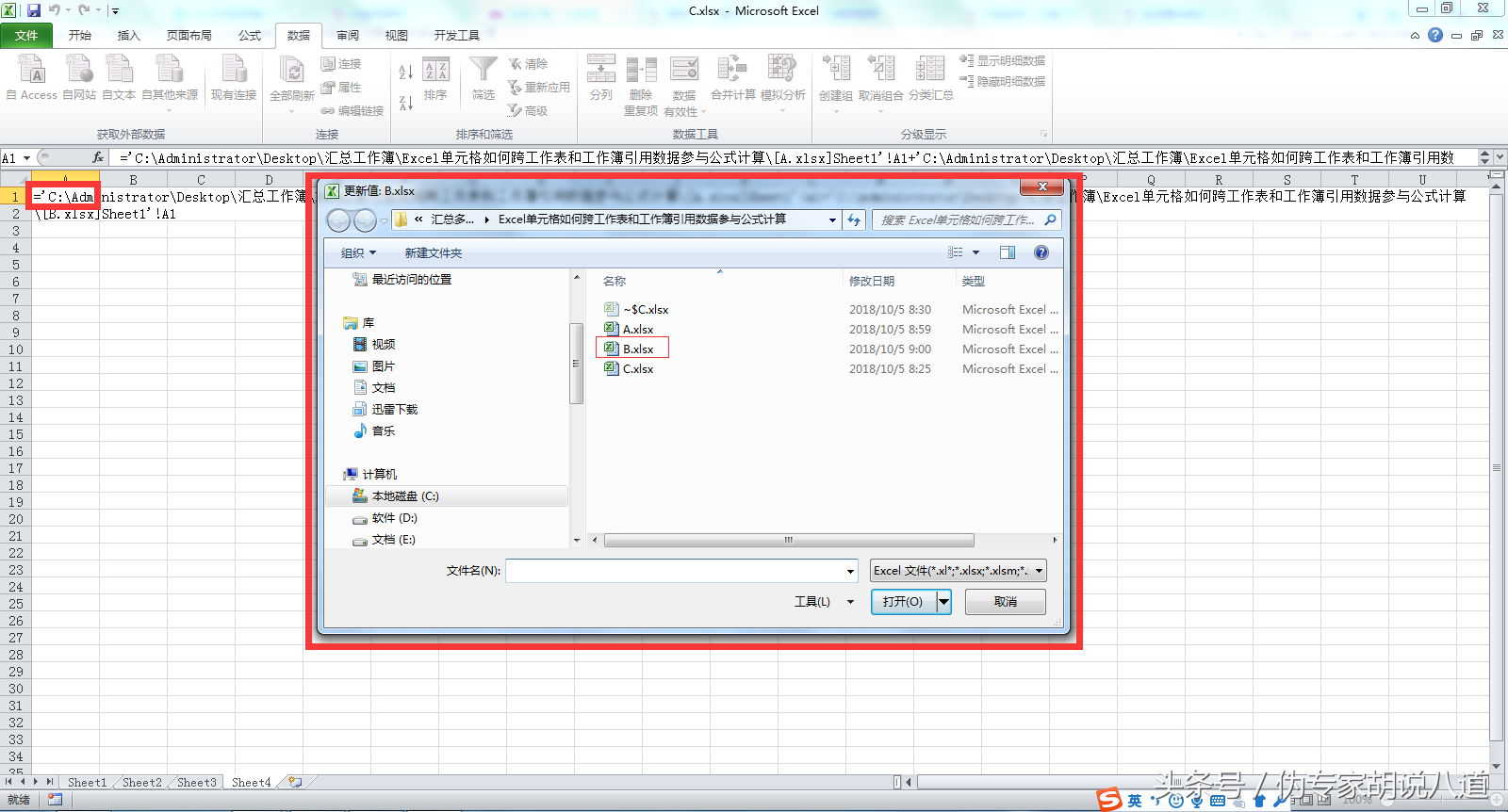The image size is (1508, 812).
Task: Switch to the Insert (插入) tab
Action: pyautogui.click(x=128, y=35)
